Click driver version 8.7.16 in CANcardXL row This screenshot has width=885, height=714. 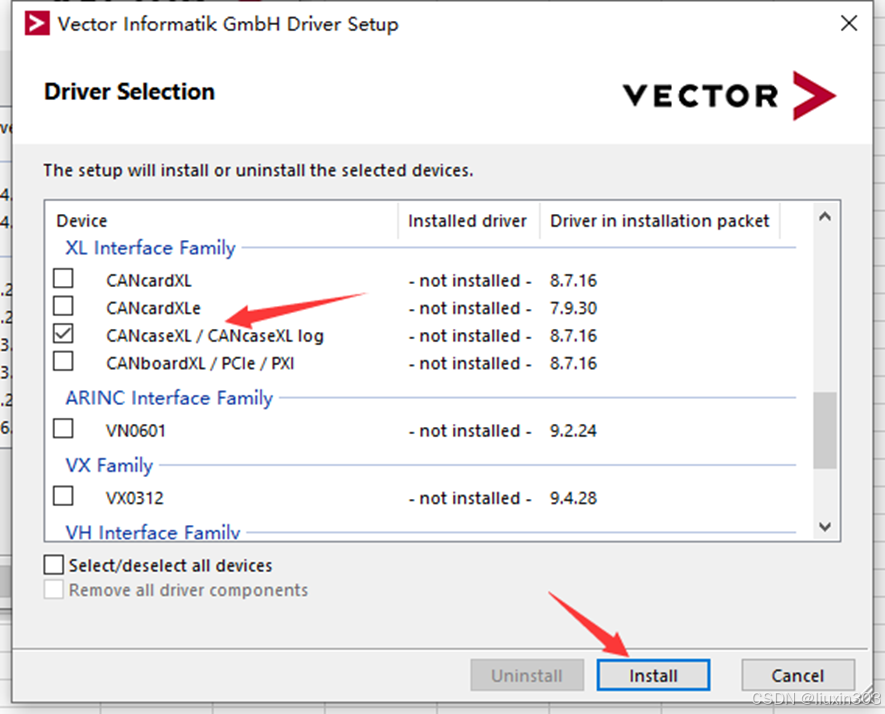pyautogui.click(x=573, y=281)
